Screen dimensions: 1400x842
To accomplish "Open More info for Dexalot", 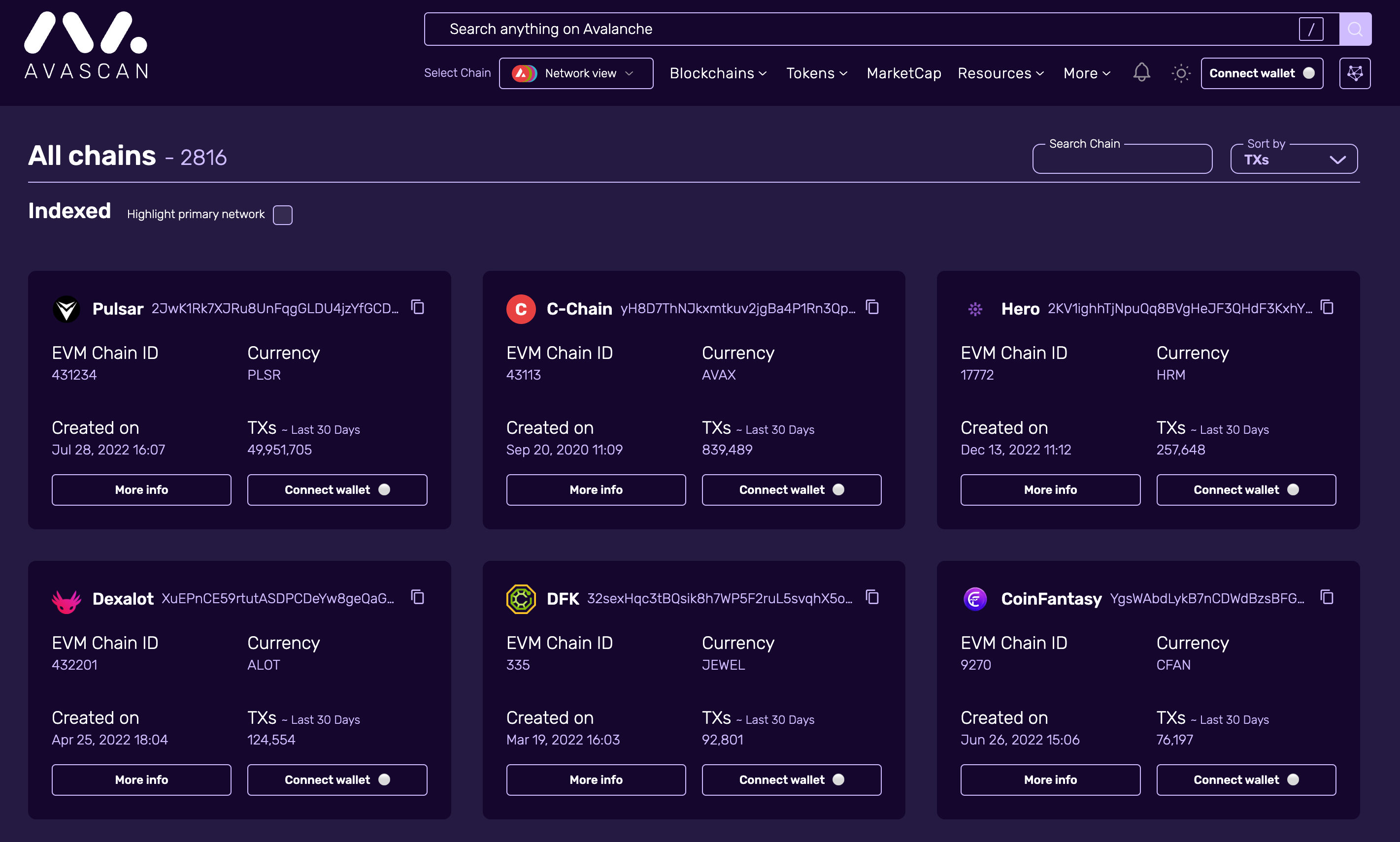I will (141, 779).
